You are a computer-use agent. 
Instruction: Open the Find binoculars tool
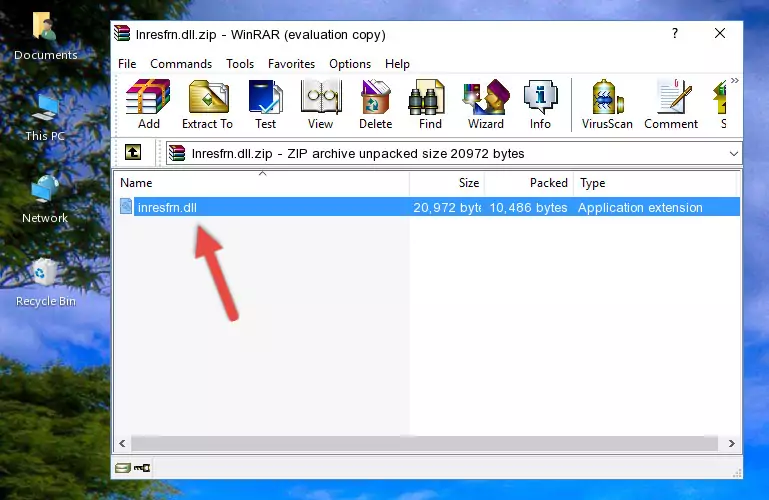430,104
